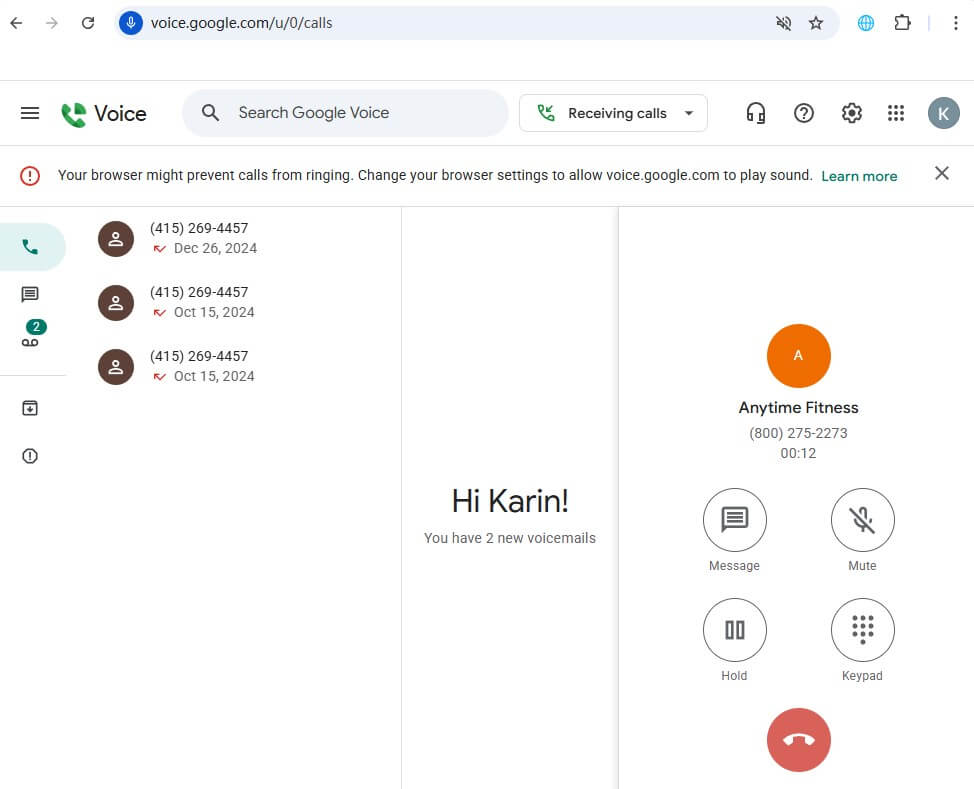Viewport: 974px width, 789px height.
Task: Click the Anytime Fitness contact avatar
Action: point(798,355)
